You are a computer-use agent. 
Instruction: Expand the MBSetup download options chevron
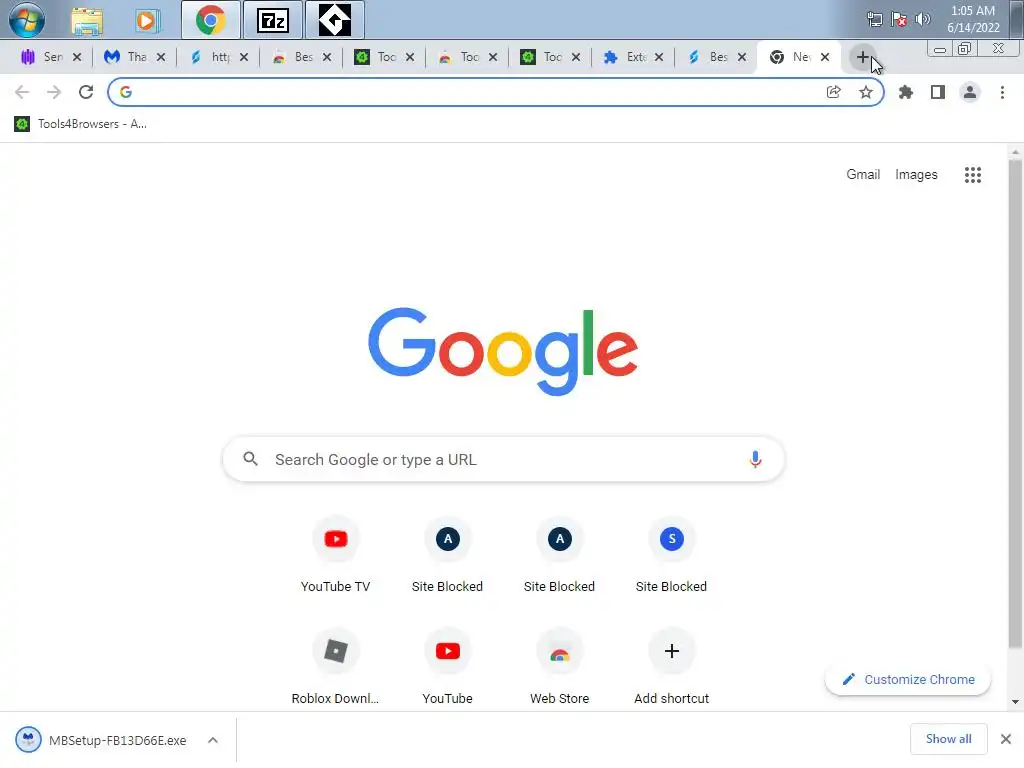click(x=213, y=740)
